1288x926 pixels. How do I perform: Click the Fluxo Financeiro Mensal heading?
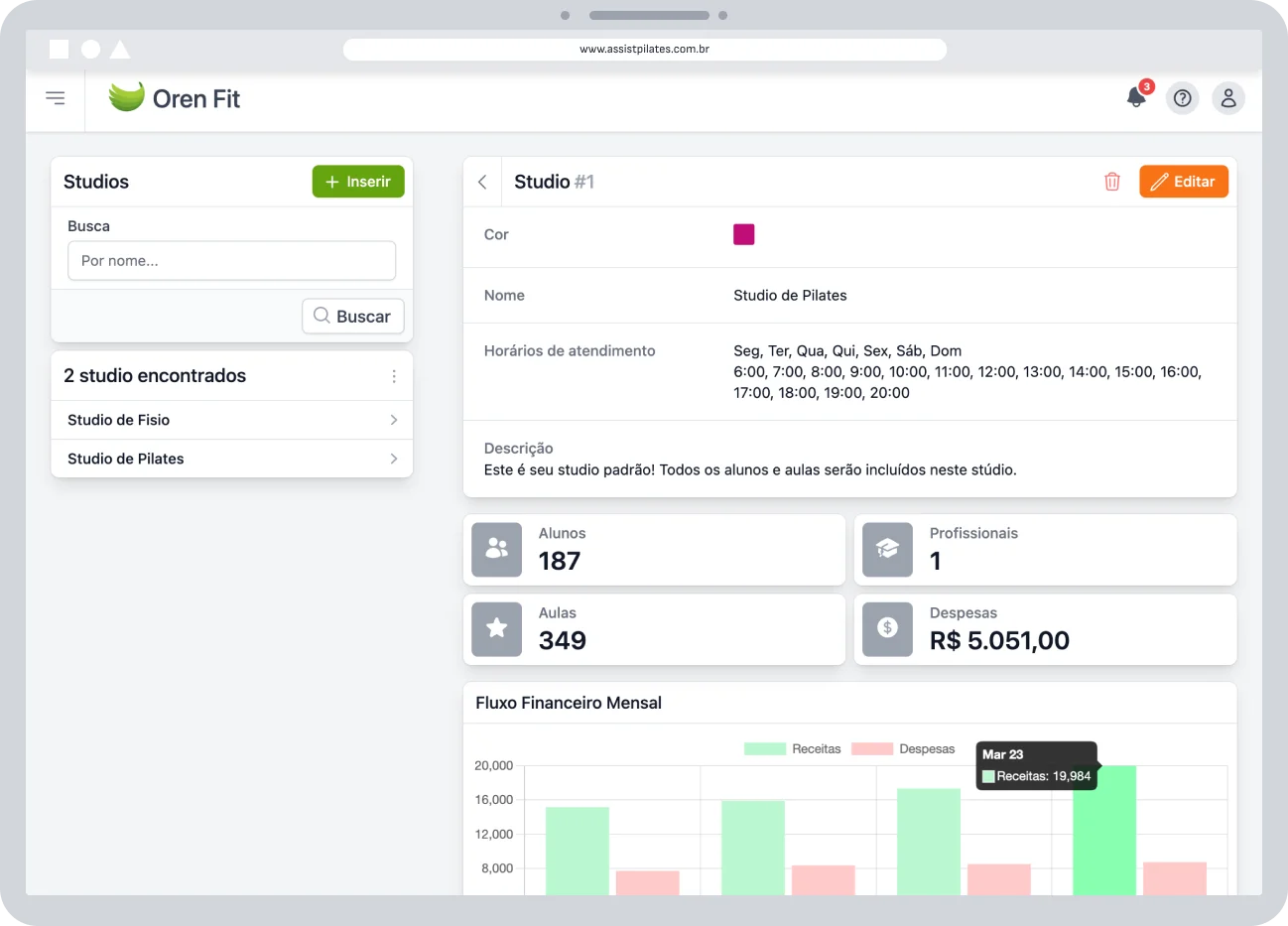(x=569, y=703)
